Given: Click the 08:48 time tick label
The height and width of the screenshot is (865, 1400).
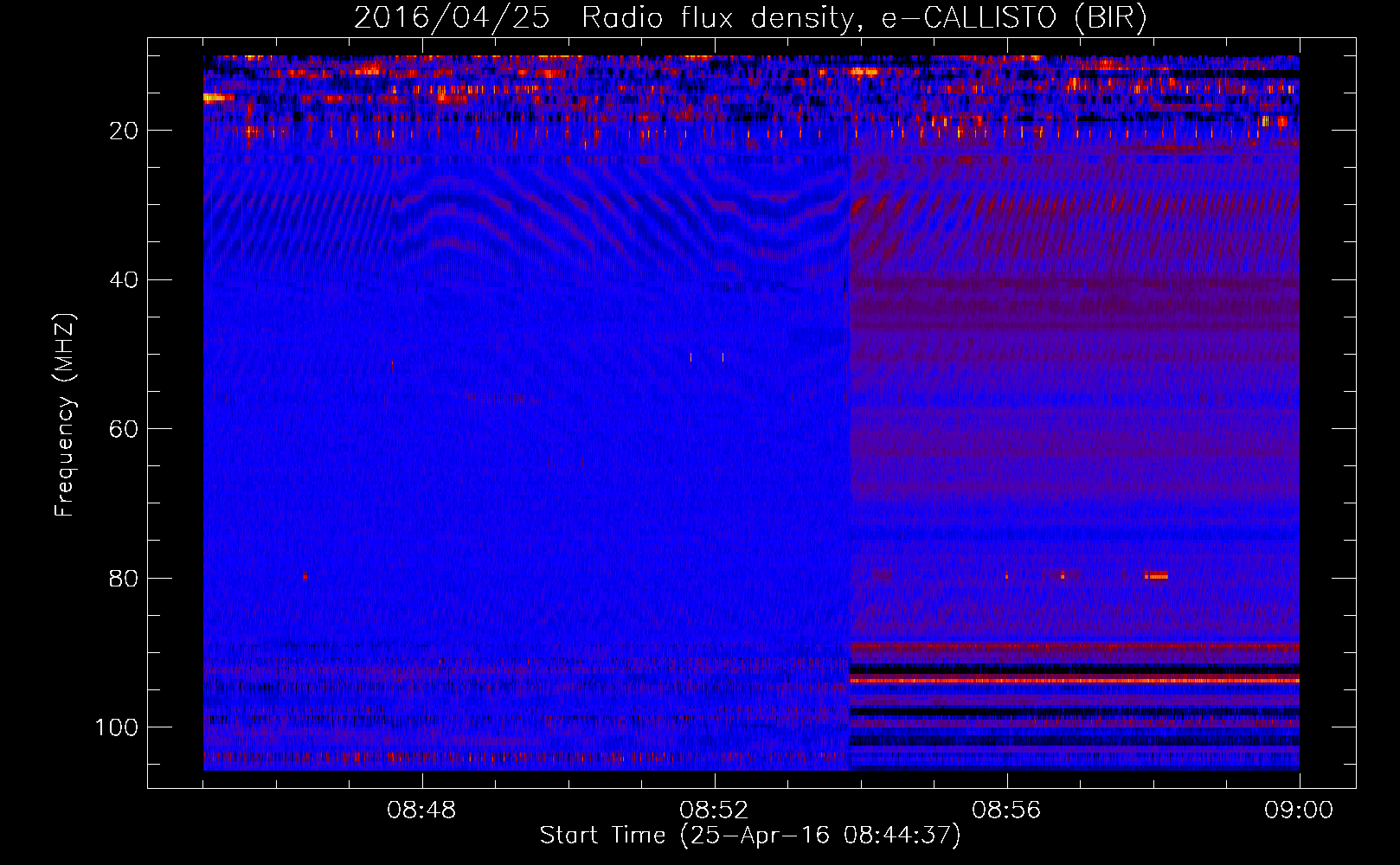Looking at the screenshot, I should click(x=422, y=811).
